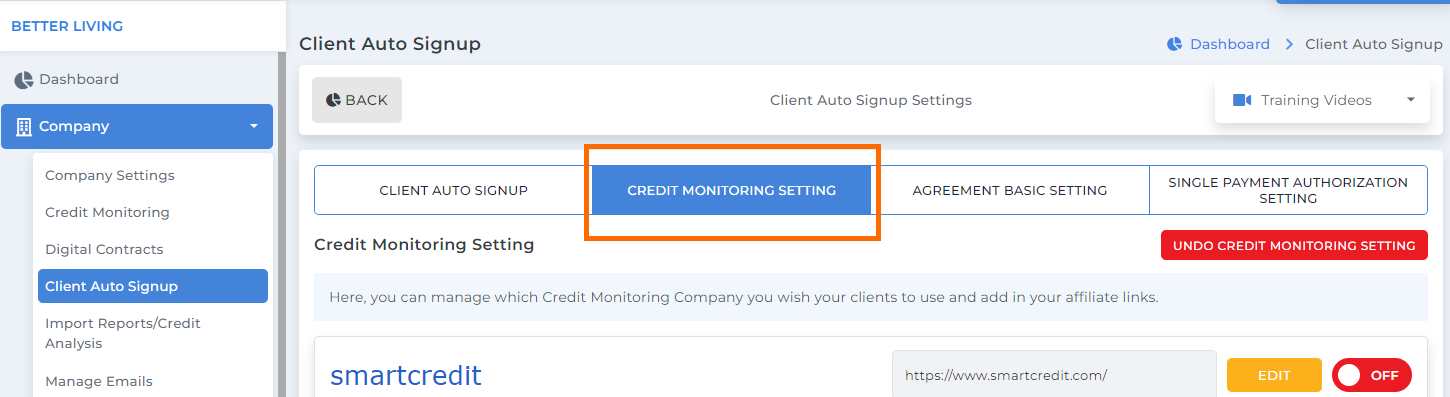Image resolution: width=1450 pixels, height=397 pixels.
Task: Open Digital Contracts in the sidebar
Action: (x=104, y=249)
